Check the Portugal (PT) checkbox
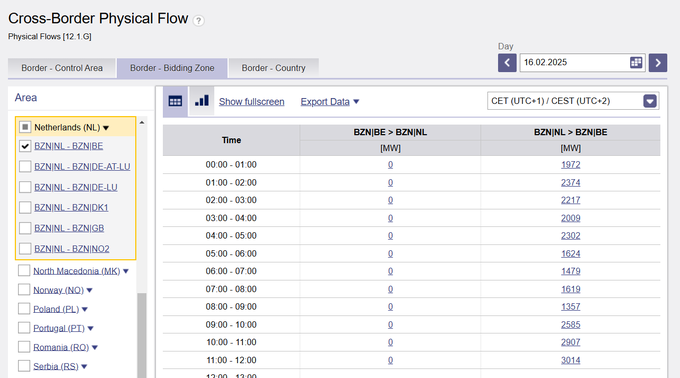Image resolution: width=680 pixels, height=378 pixels. (x=24, y=328)
